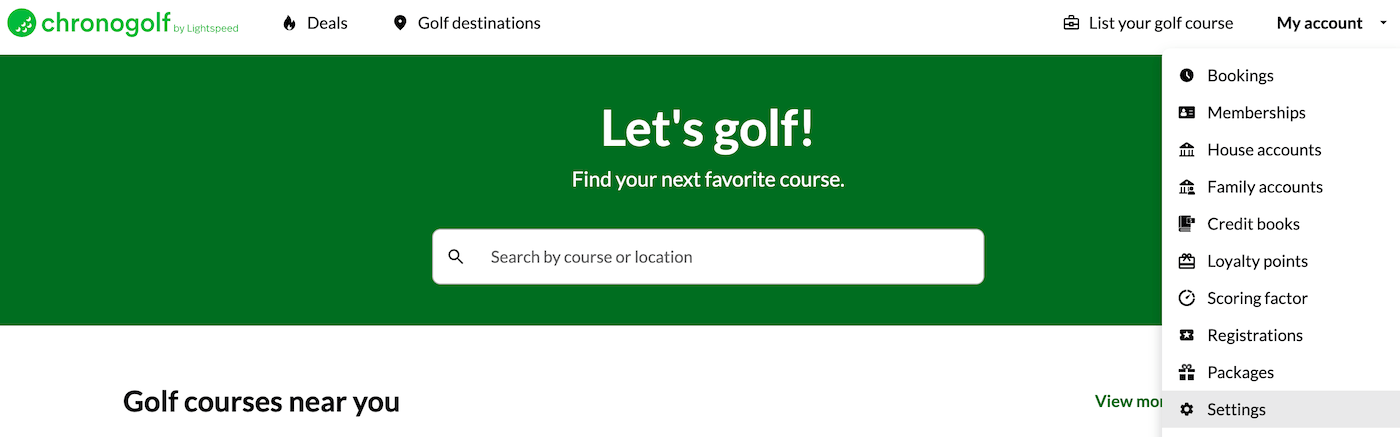Click the location pin icon for Golf destinations
The height and width of the screenshot is (437, 1400).
coord(400,23)
